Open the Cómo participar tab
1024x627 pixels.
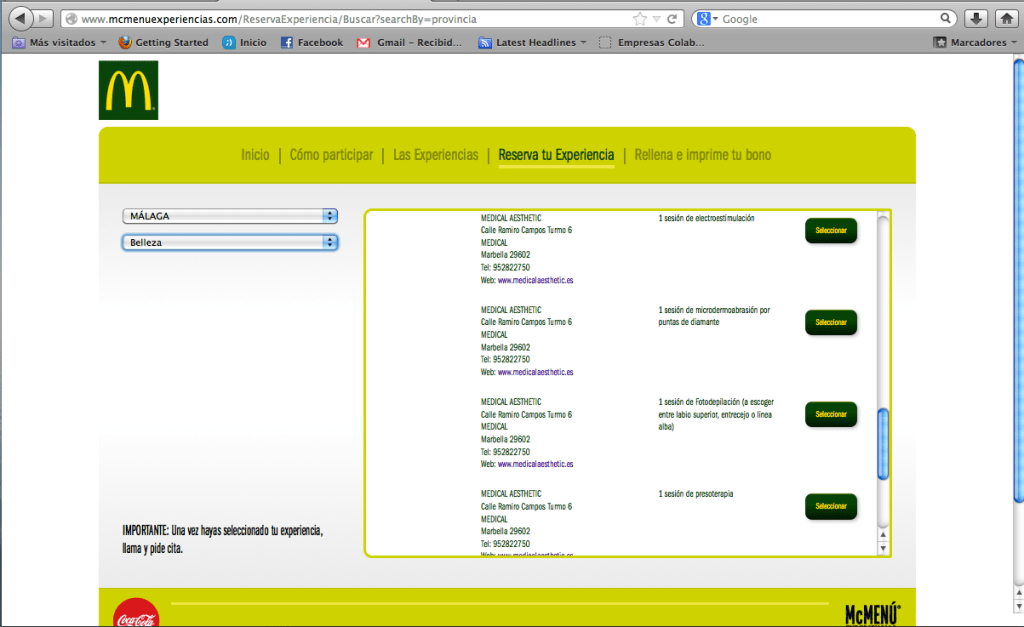[331, 155]
